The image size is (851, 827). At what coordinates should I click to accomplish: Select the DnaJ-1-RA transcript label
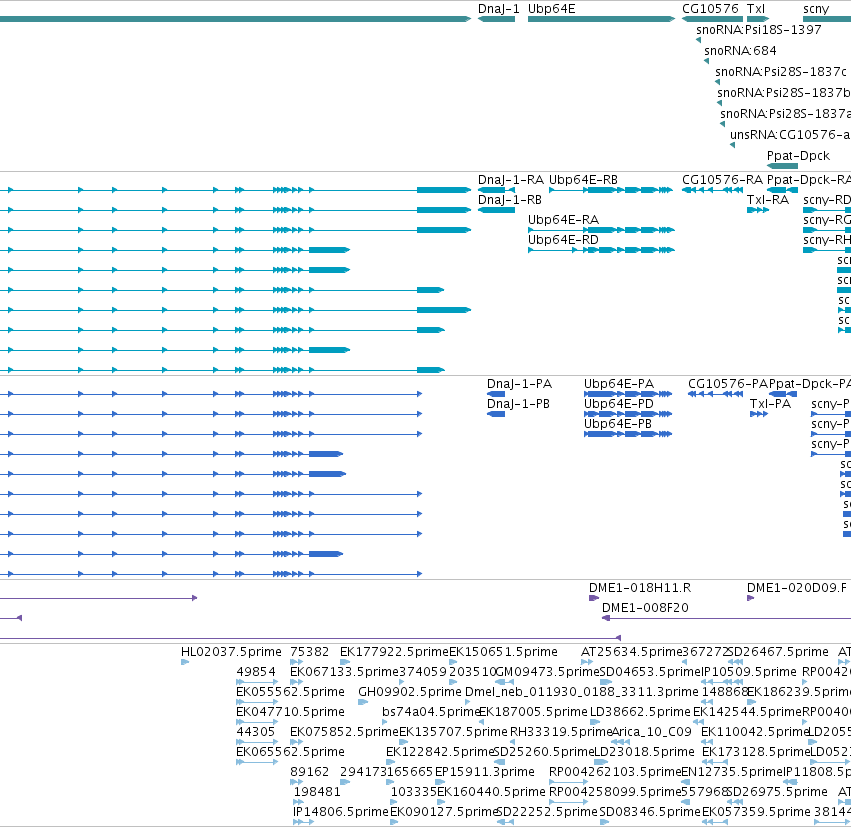click(x=510, y=180)
